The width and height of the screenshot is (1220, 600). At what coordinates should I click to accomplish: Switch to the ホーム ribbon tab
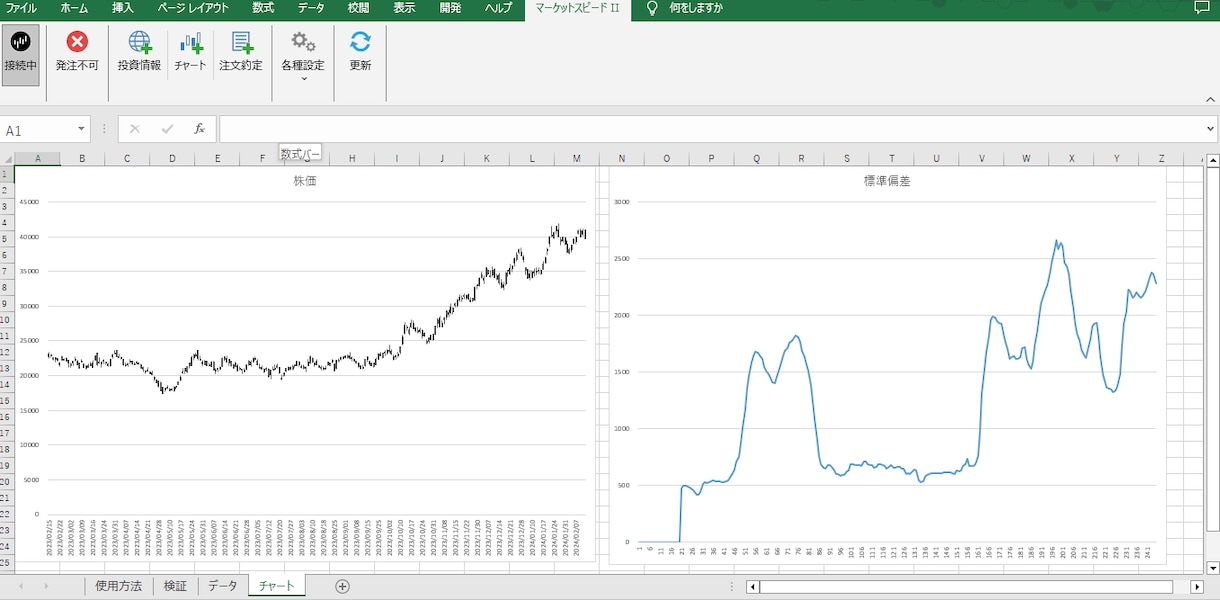point(74,8)
